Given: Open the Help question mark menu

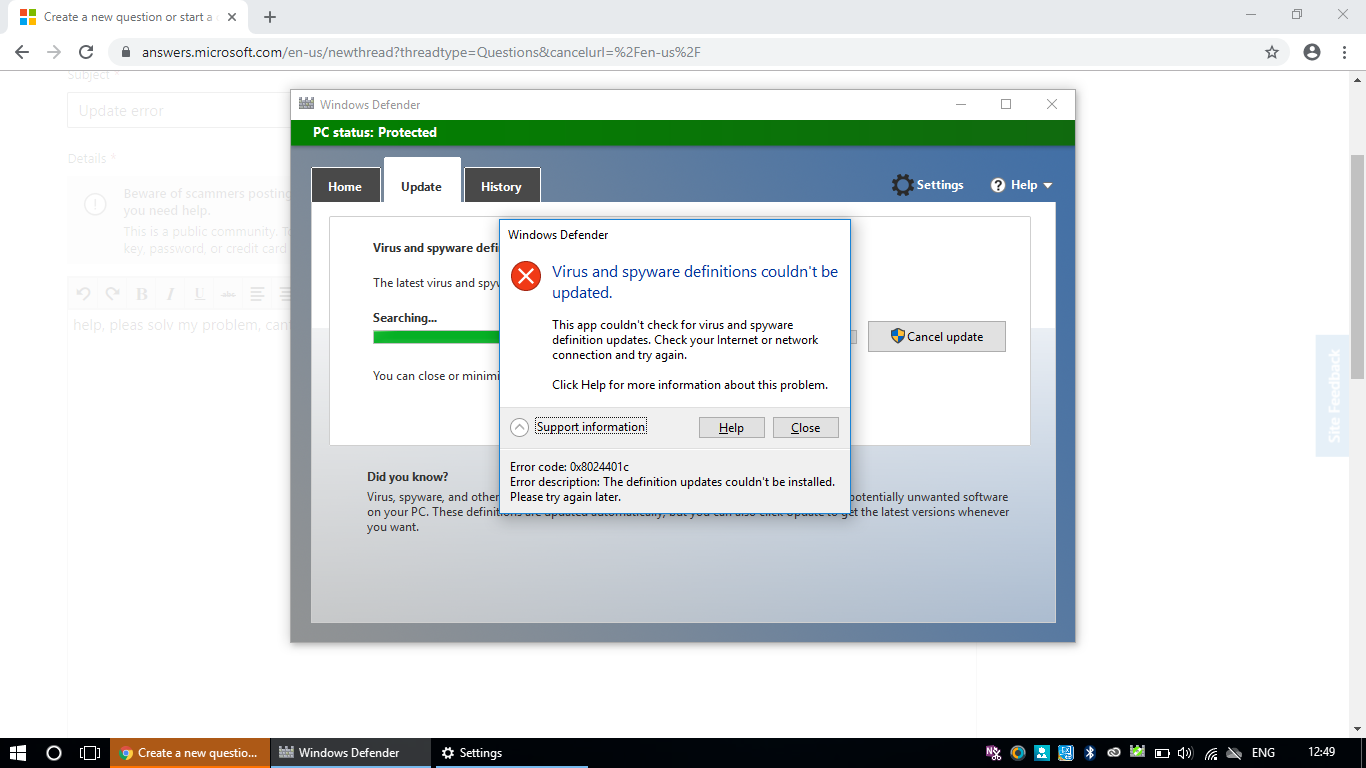Looking at the screenshot, I should point(1021,185).
